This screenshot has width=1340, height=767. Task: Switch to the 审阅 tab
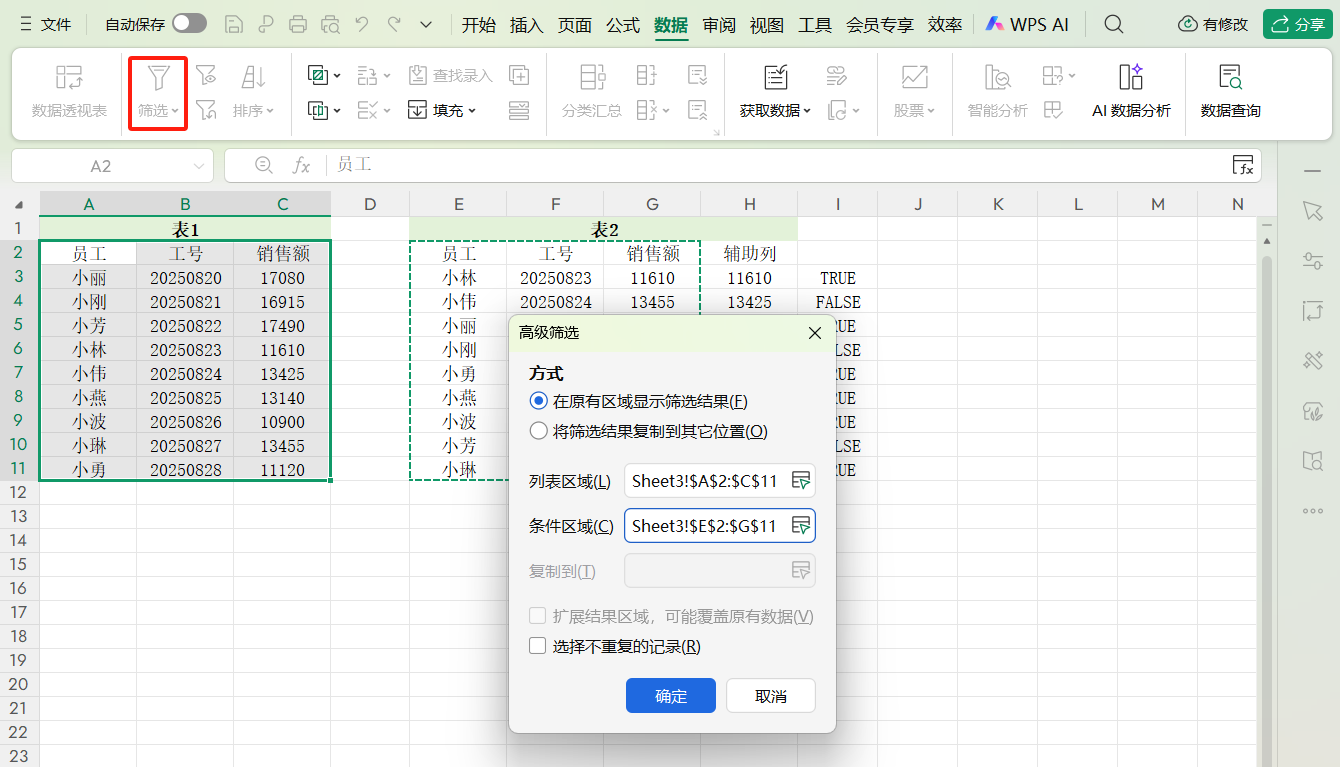(x=719, y=25)
